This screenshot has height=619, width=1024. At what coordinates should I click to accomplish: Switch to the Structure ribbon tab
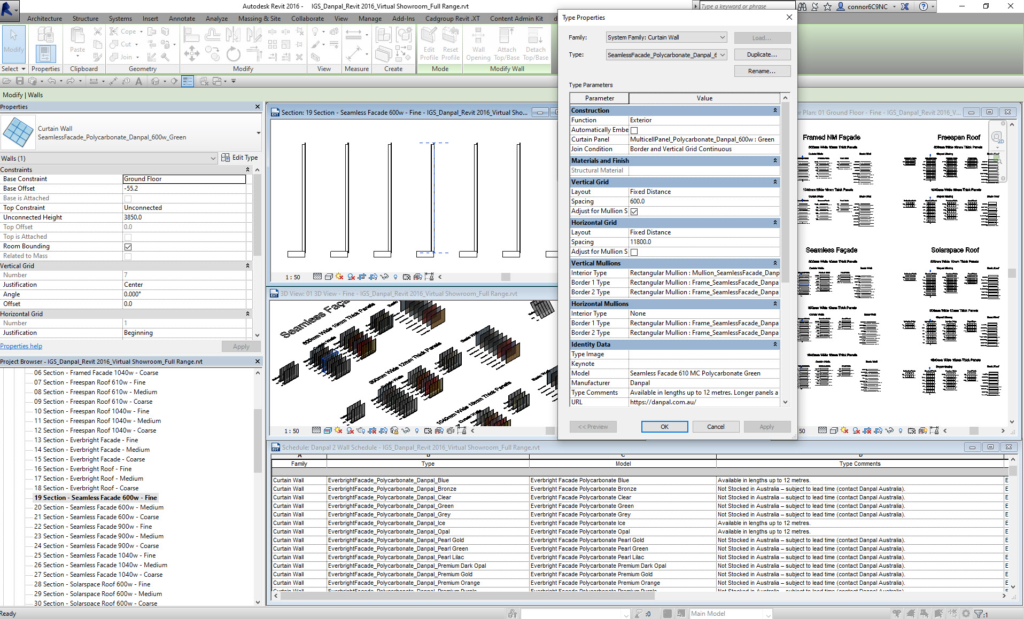point(85,19)
